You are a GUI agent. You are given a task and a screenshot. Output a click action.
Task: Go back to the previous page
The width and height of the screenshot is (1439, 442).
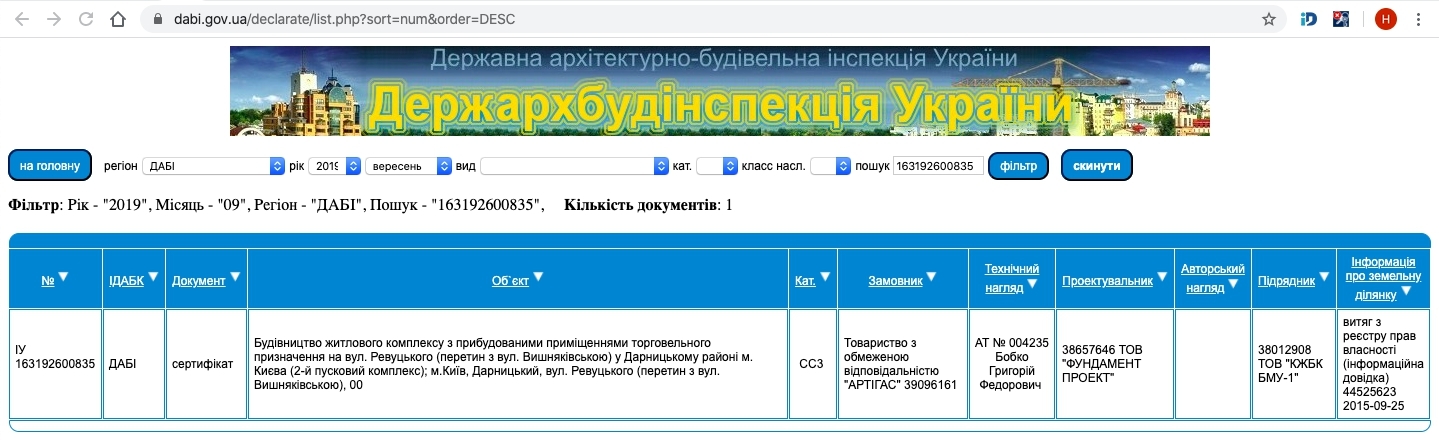pyautogui.click(x=22, y=19)
